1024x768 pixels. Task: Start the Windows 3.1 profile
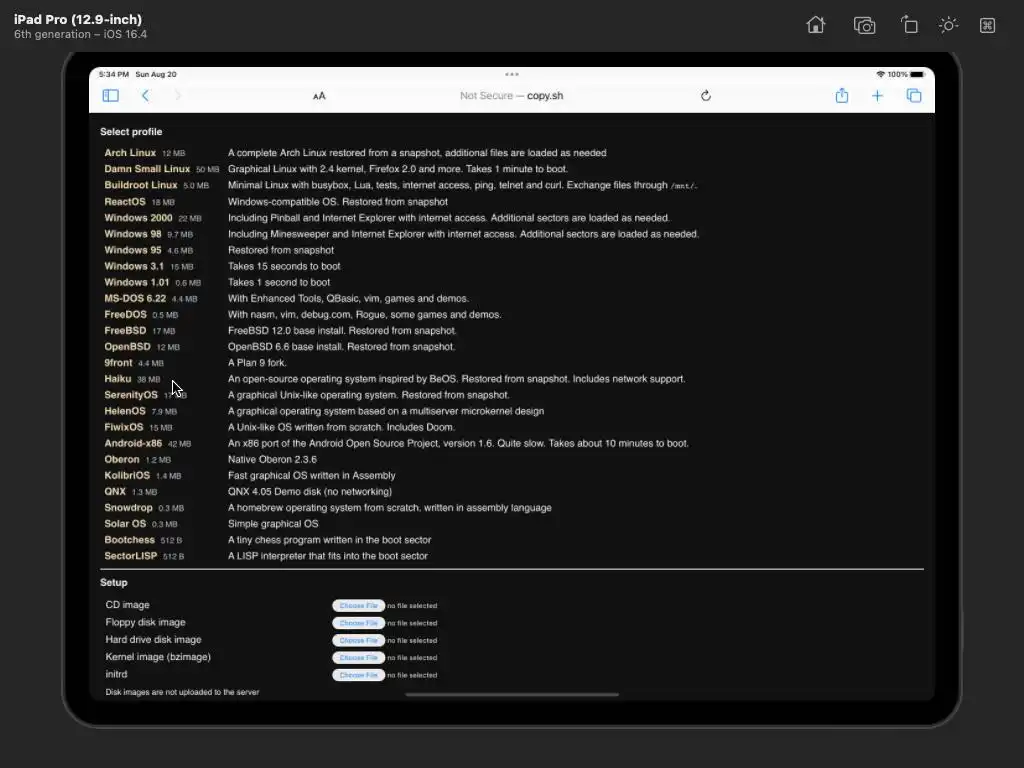click(134, 266)
